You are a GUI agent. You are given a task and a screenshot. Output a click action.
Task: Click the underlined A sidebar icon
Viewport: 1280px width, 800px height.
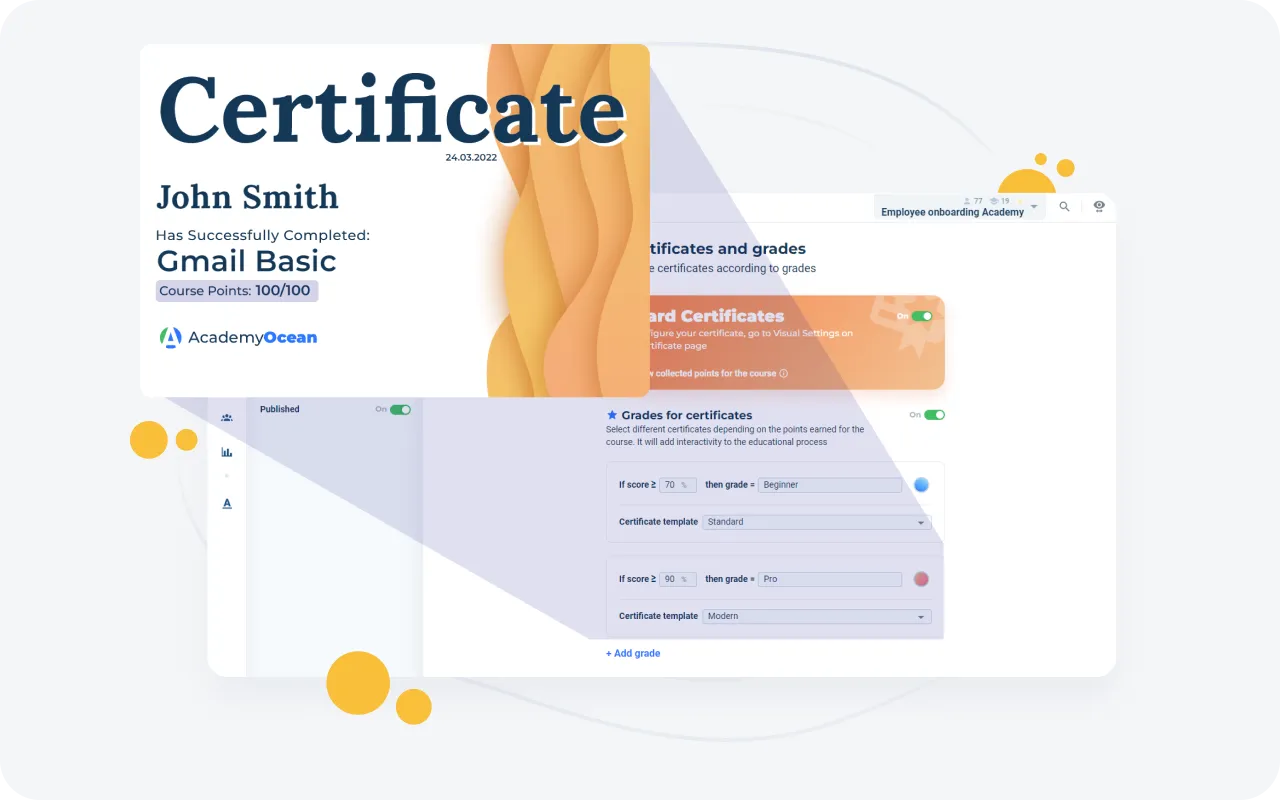point(227,503)
